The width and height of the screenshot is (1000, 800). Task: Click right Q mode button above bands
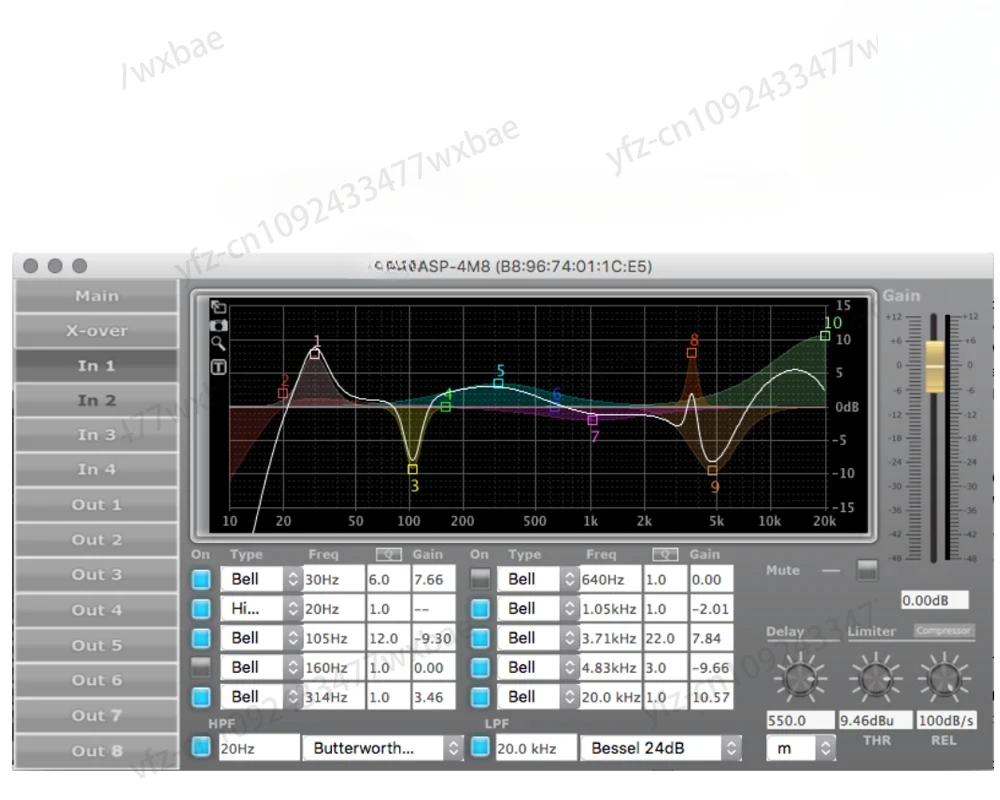pos(665,554)
